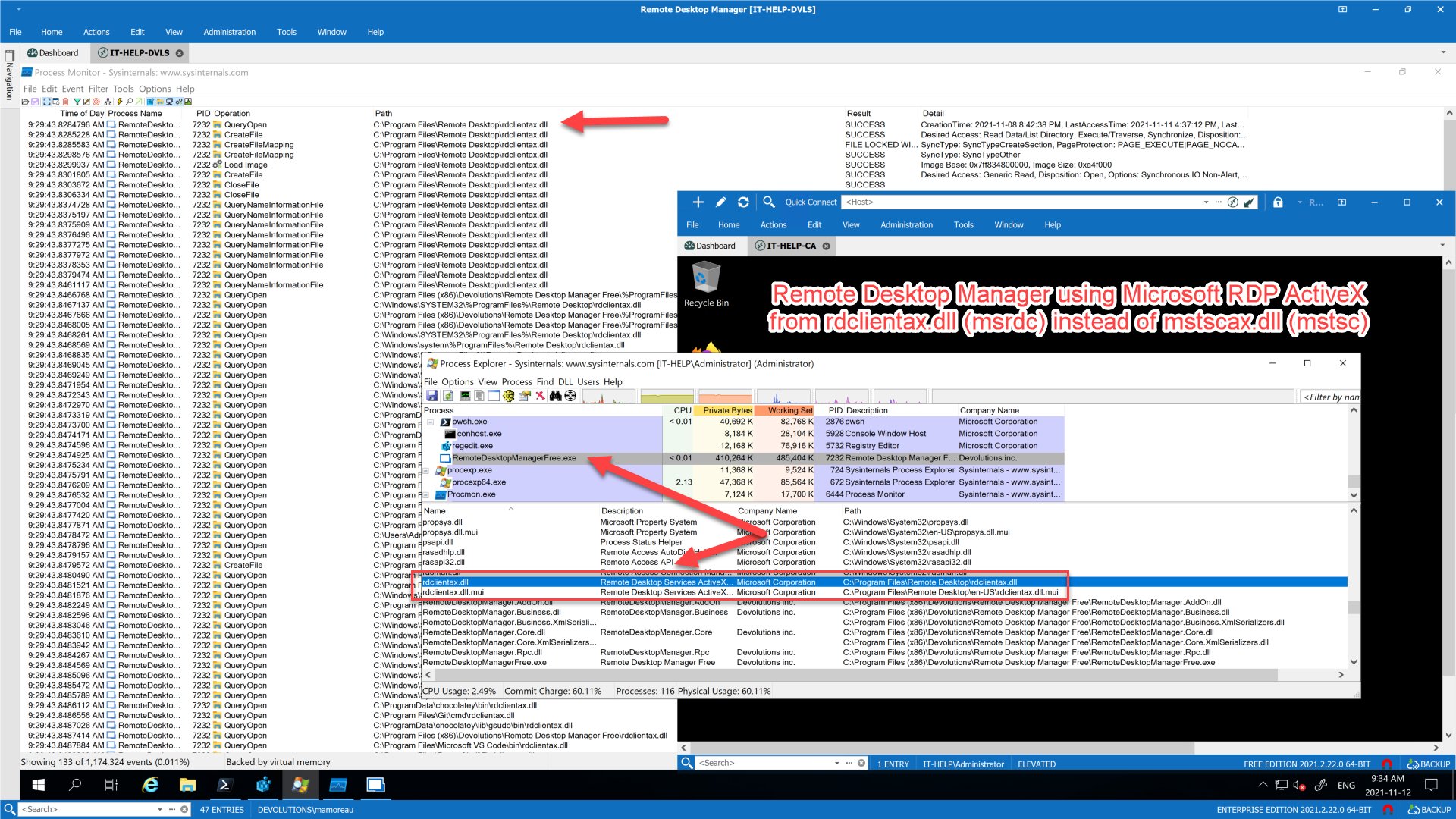Click the Procmon filter funnel icon
Viewport: 1456px width, 819px height.
(x=77, y=102)
